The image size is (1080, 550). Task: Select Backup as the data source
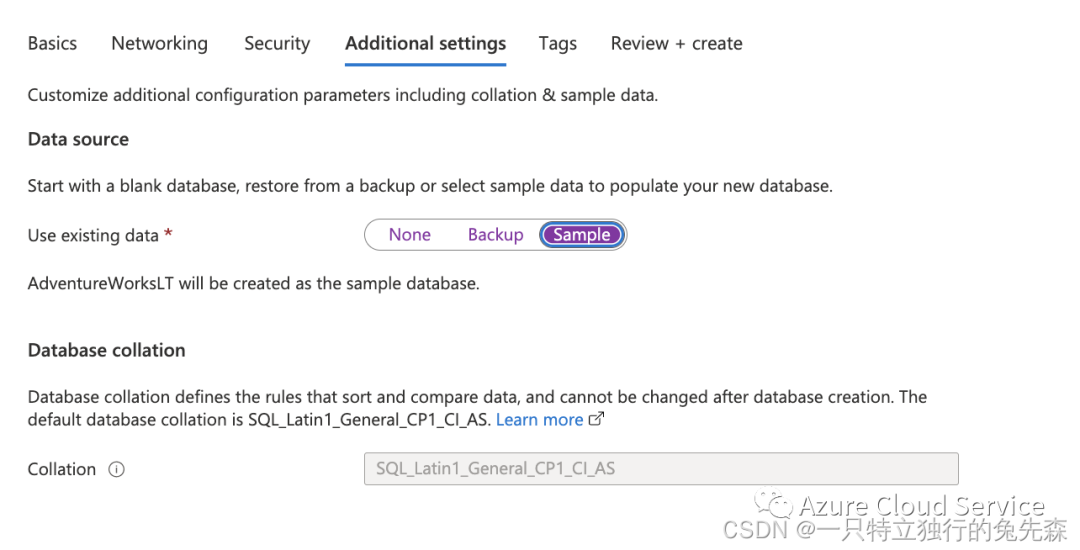(x=495, y=235)
